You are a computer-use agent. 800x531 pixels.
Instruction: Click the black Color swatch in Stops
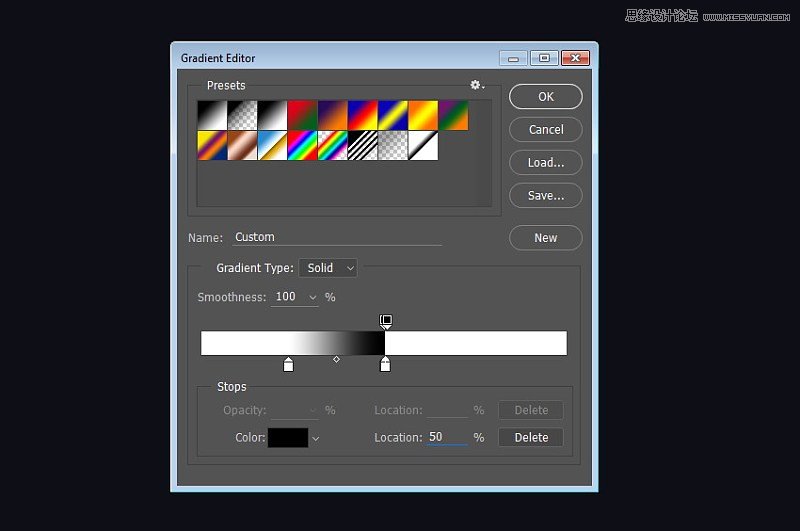288,438
